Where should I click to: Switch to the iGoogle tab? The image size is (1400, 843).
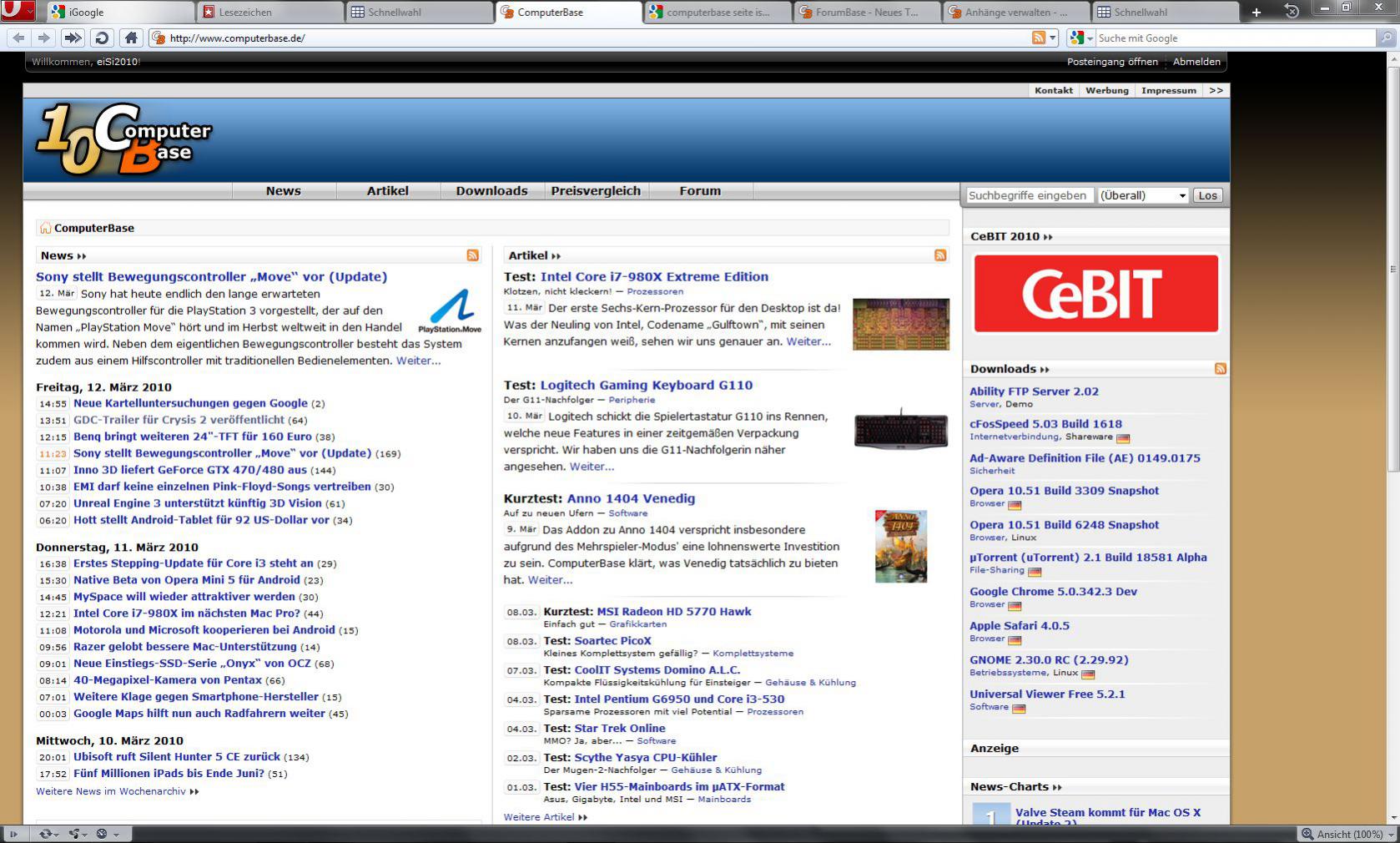point(121,12)
